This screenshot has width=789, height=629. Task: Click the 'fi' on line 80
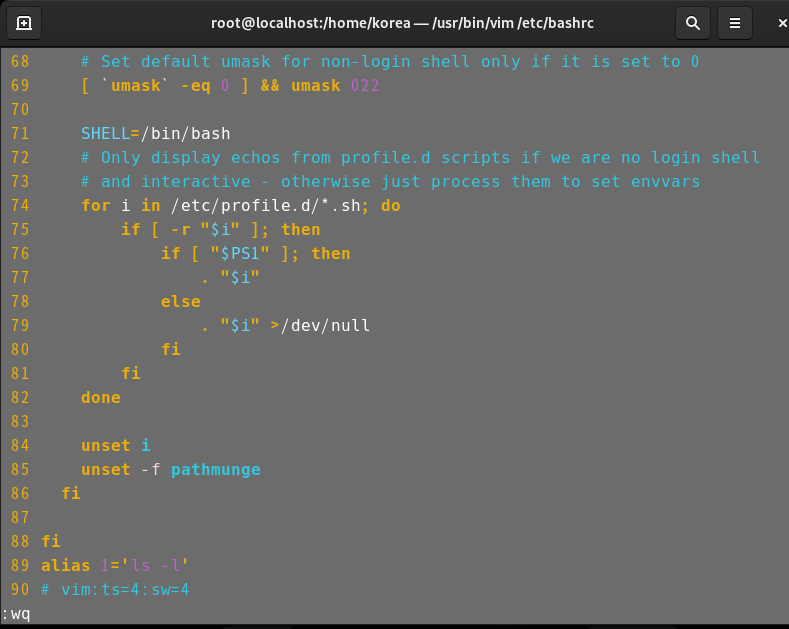click(171, 349)
